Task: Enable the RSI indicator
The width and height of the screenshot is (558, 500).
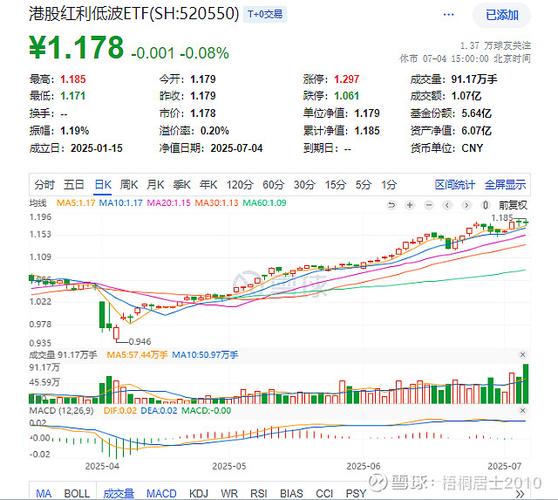Action: point(259,494)
